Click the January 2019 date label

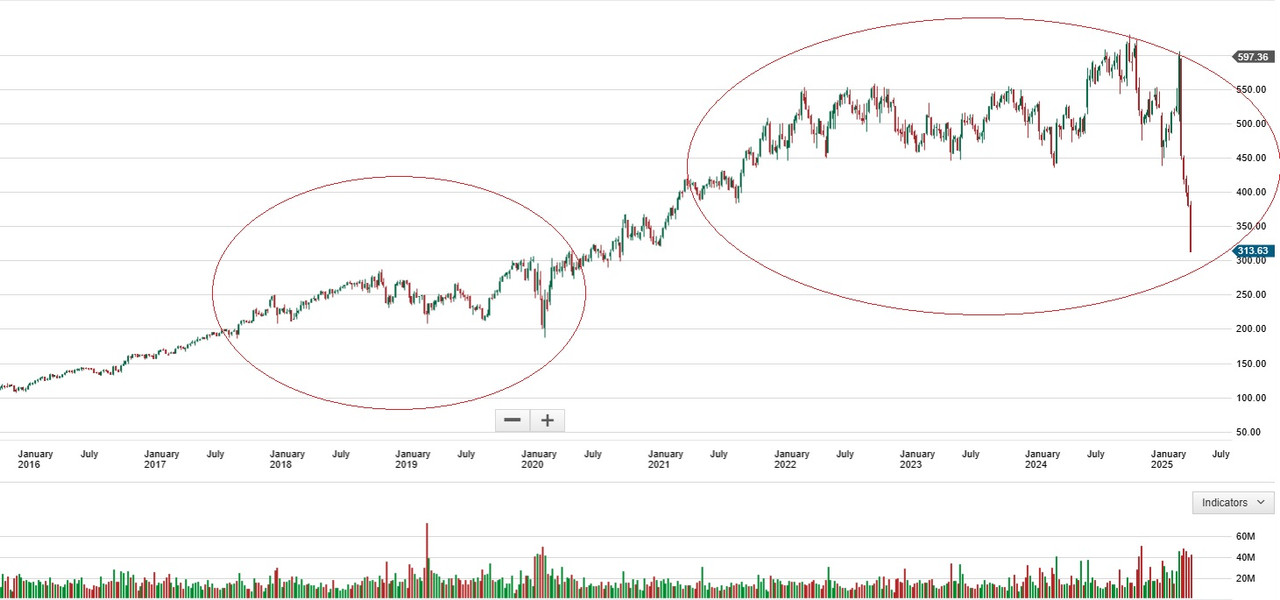pyautogui.click(x=412, y=459)
